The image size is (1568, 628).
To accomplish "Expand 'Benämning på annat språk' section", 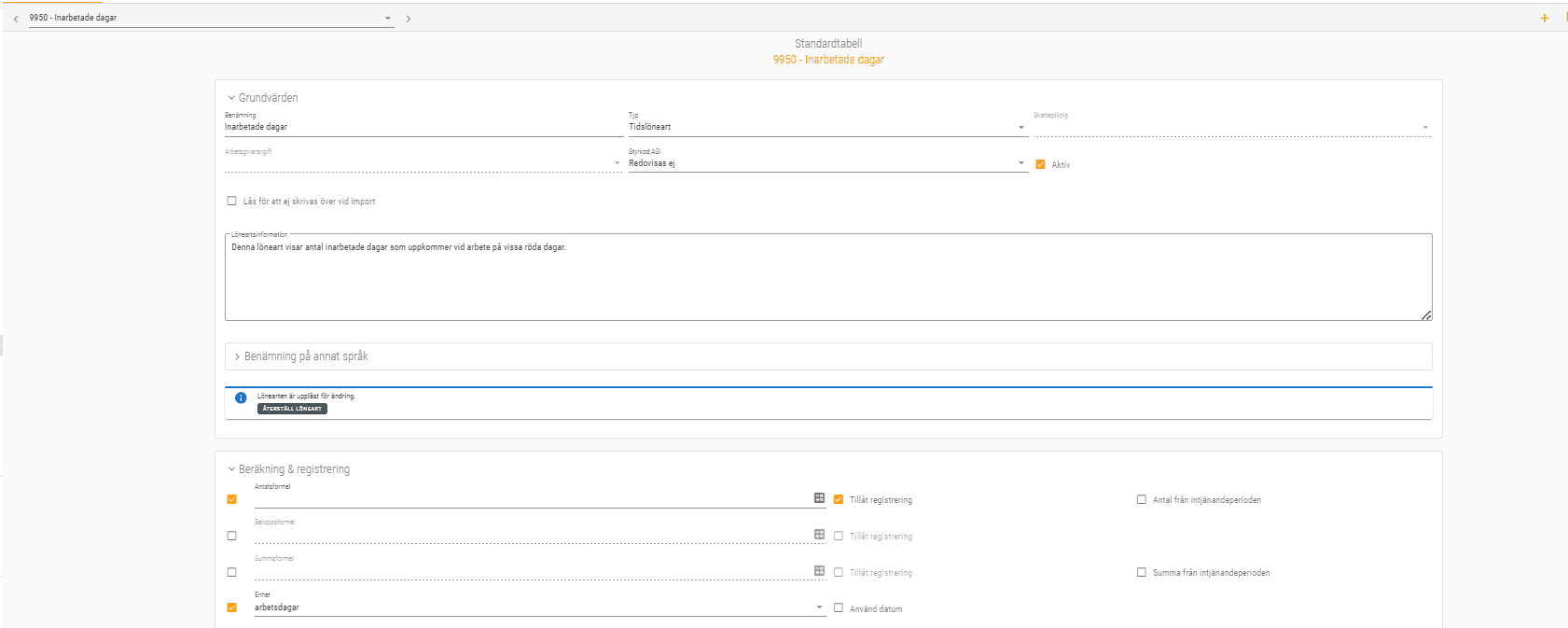I will tap(305, 356).
